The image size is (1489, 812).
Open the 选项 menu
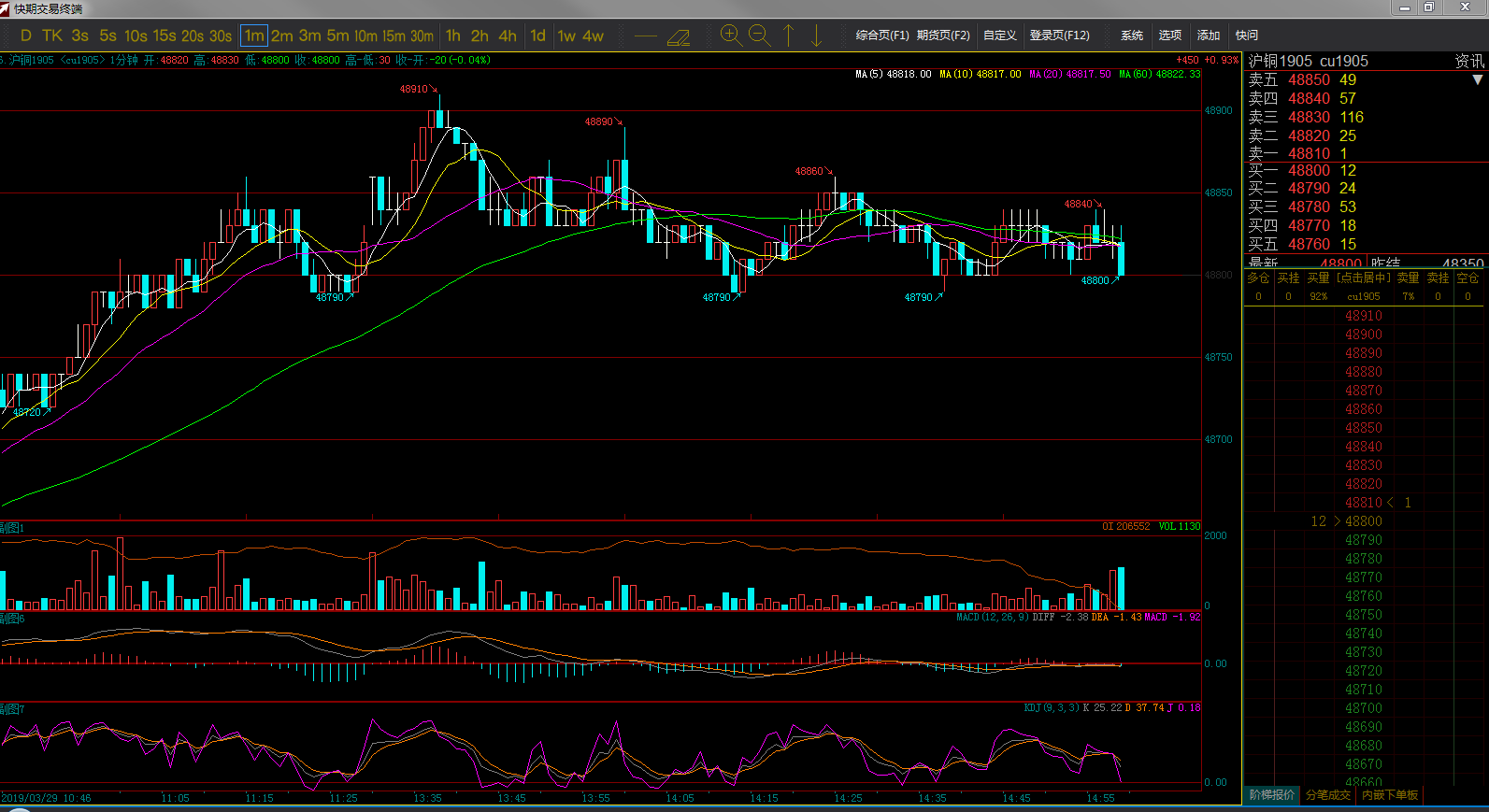pyautogui.click(x=1170, y=36)
